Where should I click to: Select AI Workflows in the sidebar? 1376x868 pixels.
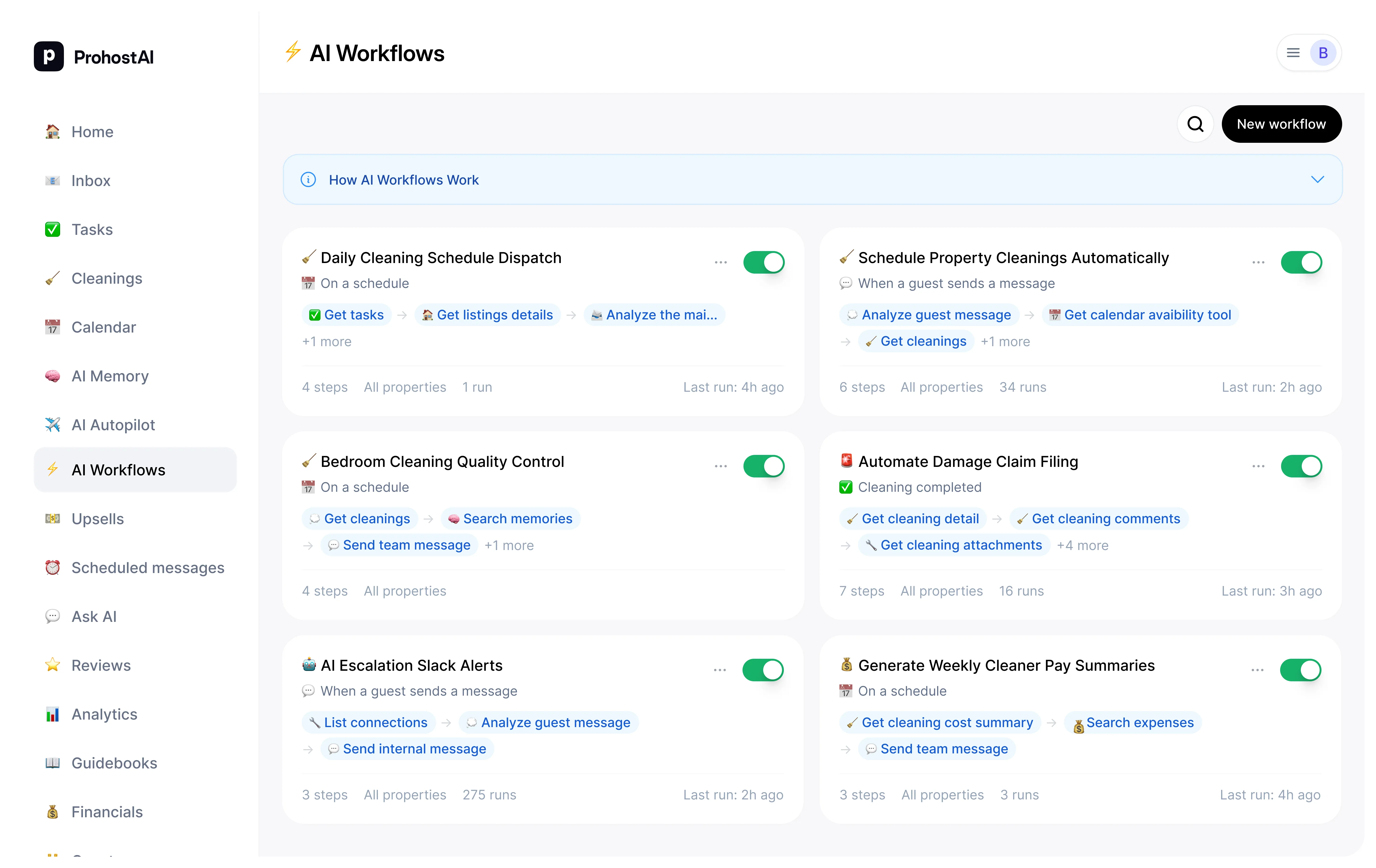pos(118,469)
